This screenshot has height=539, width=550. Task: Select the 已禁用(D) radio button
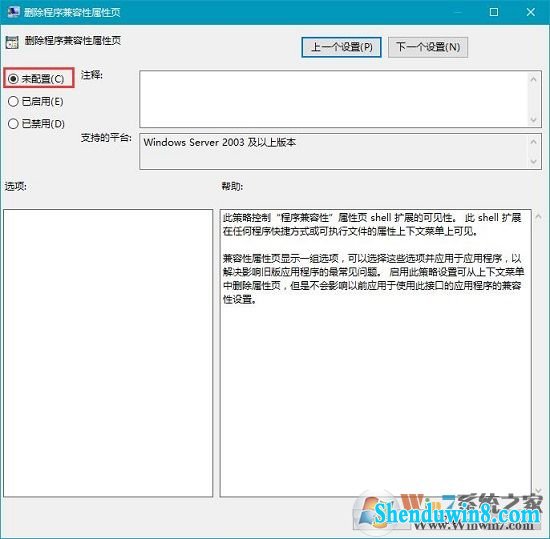click(36, 124)
